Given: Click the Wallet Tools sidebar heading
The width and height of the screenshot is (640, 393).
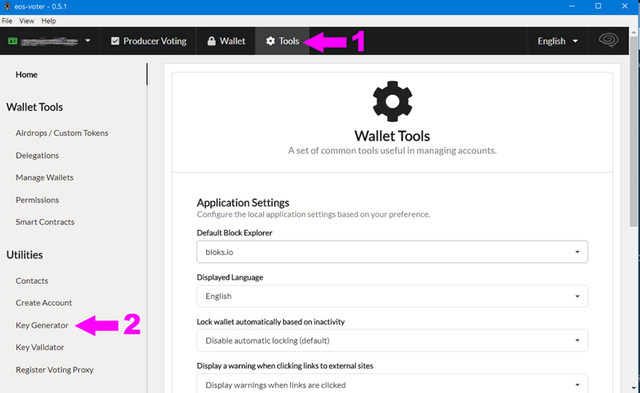Looking at the screenshot, I should [35, 107].
